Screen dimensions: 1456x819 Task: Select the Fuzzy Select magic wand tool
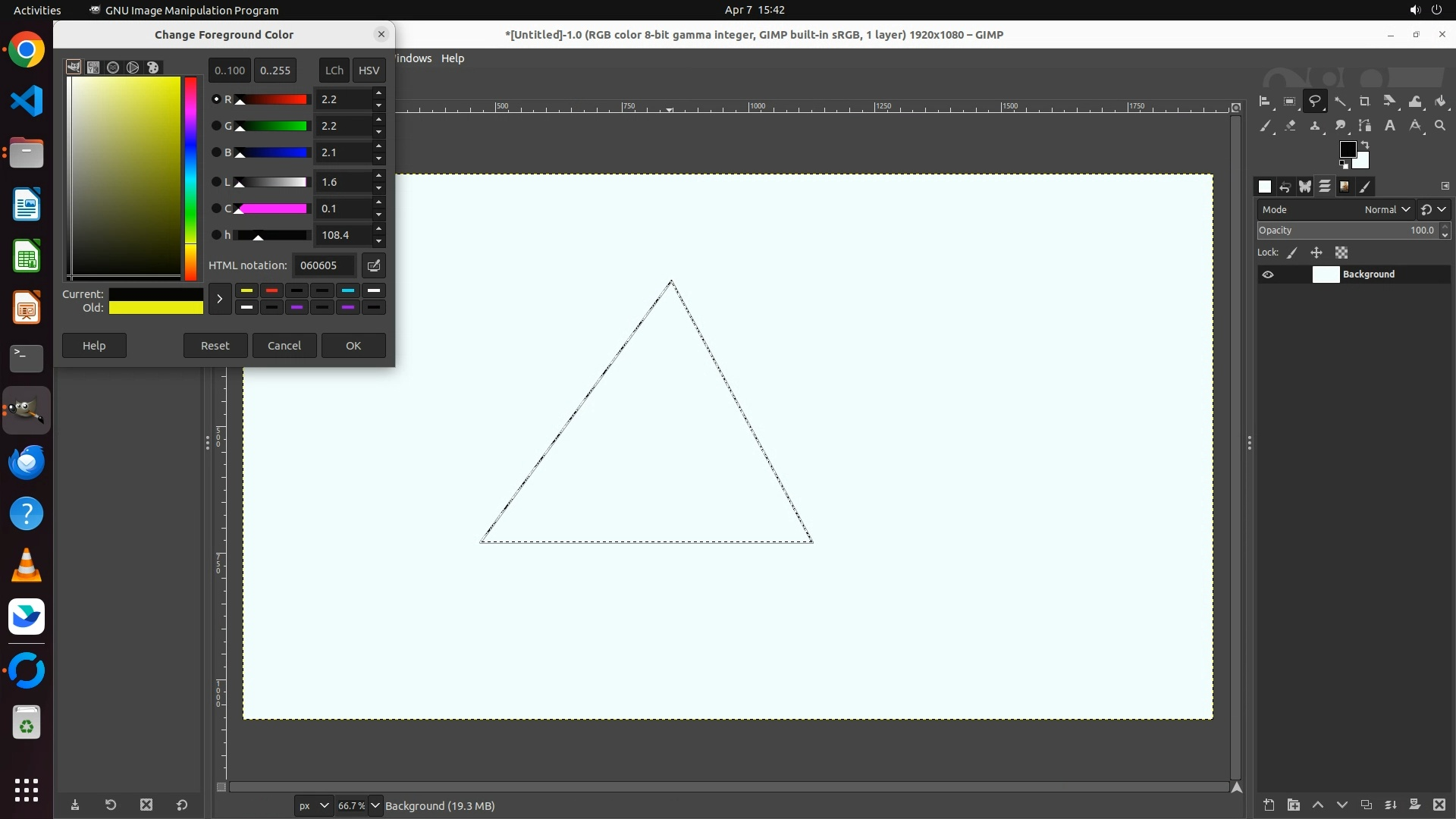click(1341, 101)
